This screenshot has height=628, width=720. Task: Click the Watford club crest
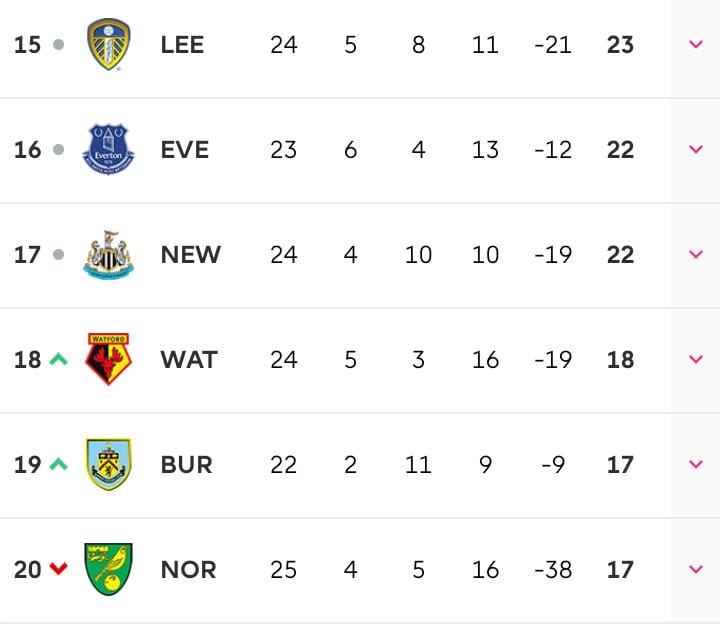tap(108, 360)
